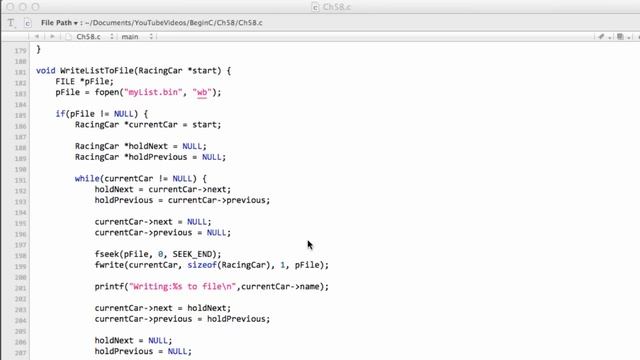Image resolution: width=640 pixels, height=360 pixels.
Task: Click the string "myList.bin" in fopen call
Action: point(153,92)
